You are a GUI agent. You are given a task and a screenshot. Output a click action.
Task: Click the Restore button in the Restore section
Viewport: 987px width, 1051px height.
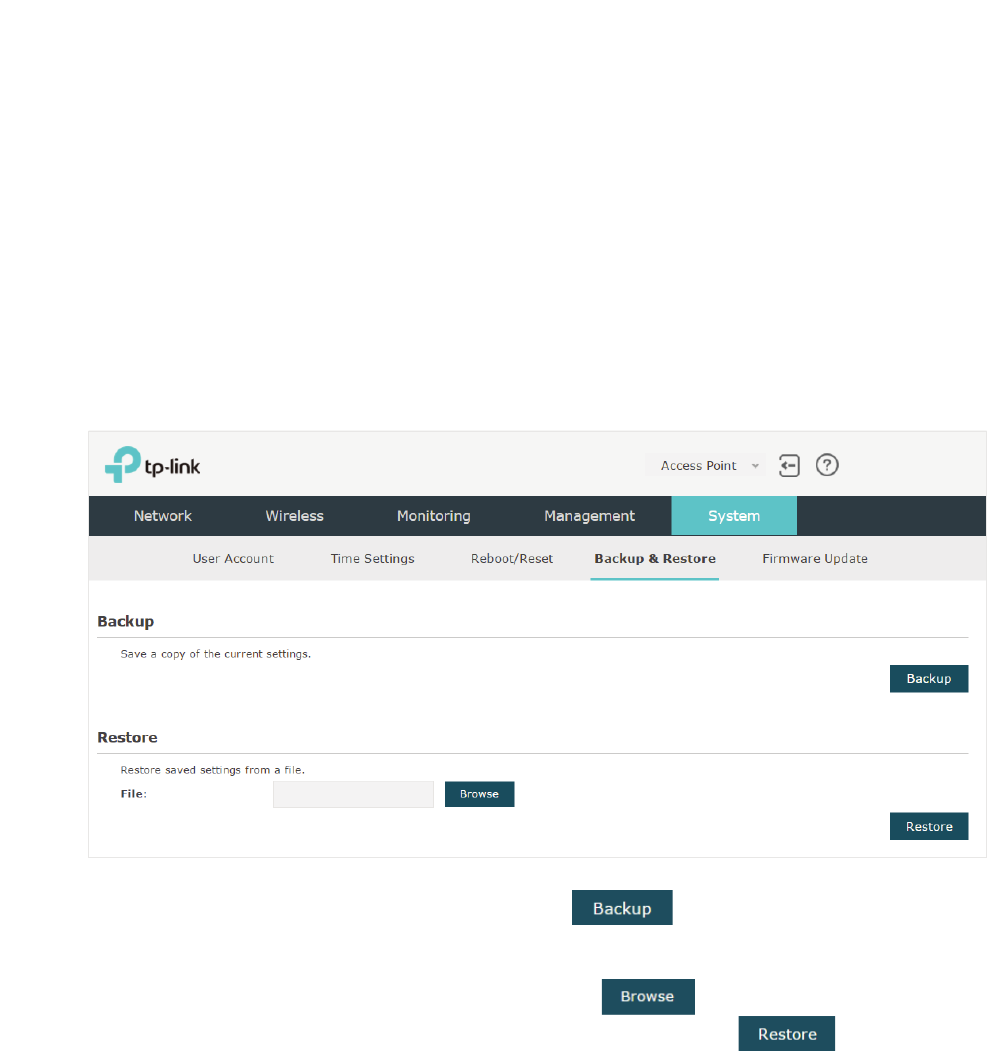click(x=929, y=826)
